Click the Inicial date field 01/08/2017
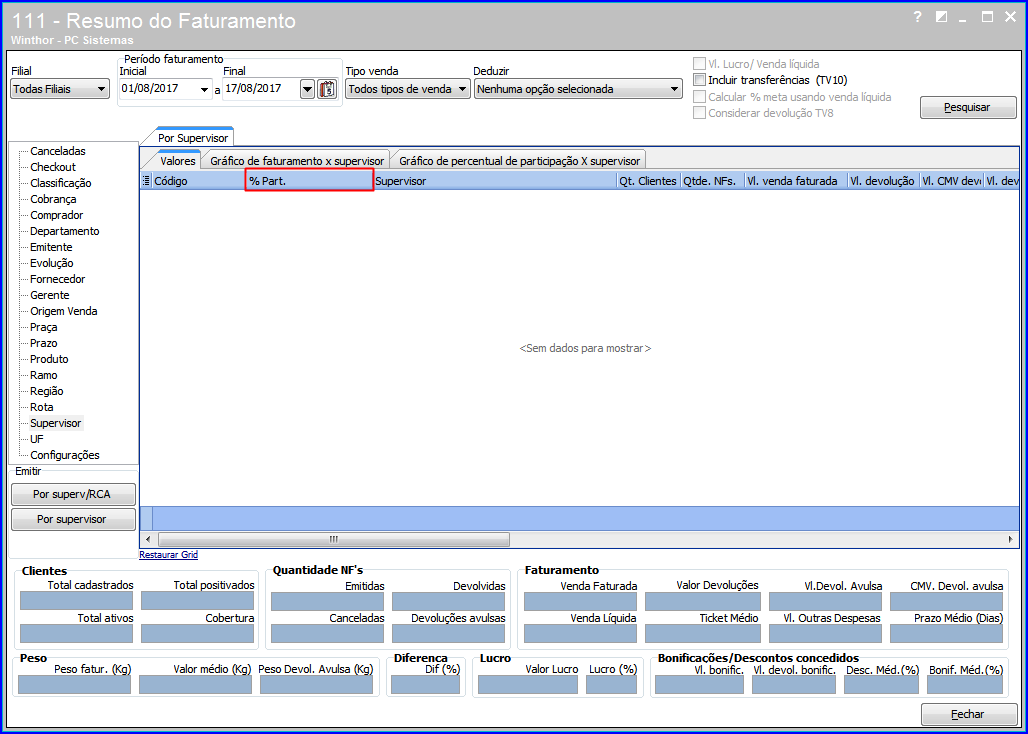 click(x=159, y=89)
